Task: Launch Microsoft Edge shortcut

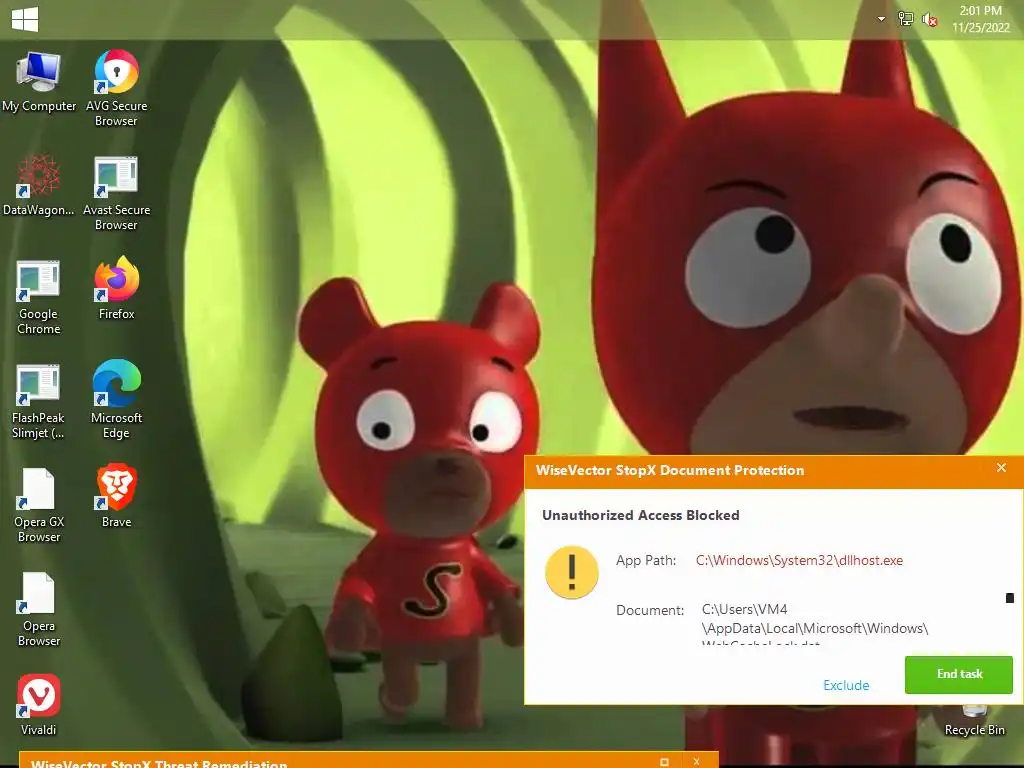Action: tap(116, 399)
